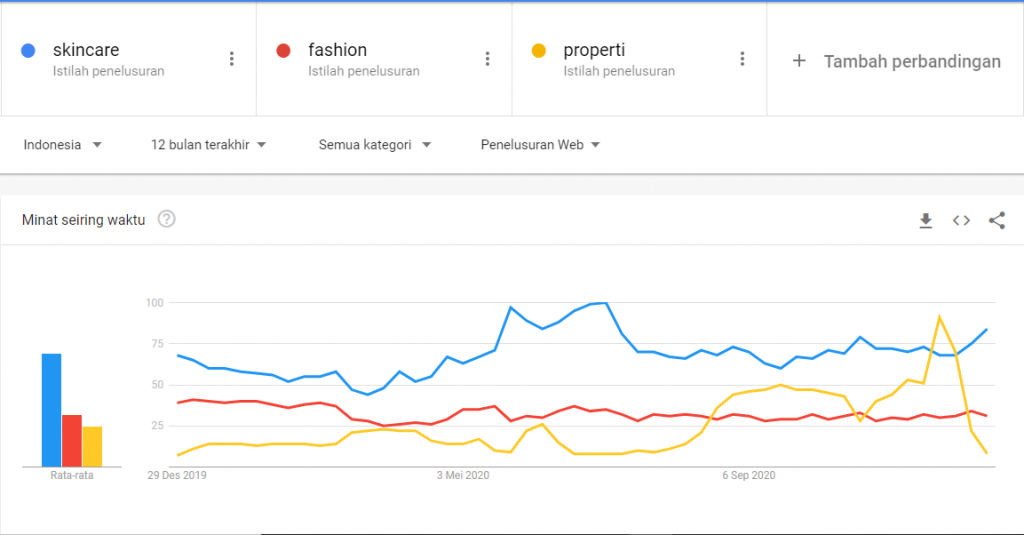Click the yellow properti peak on chart
Screen dimensions: 1024x535
(x=939, y=317)
